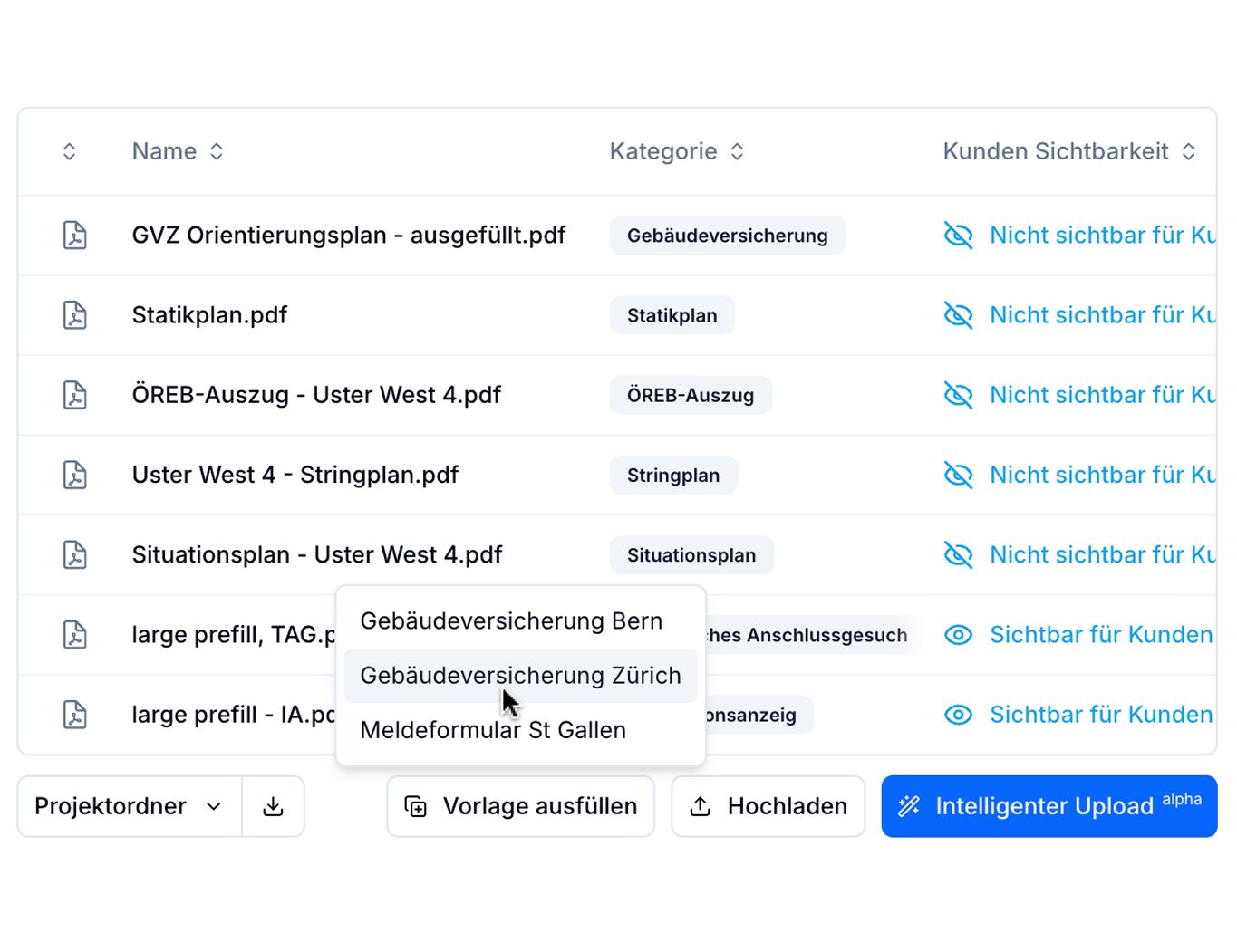Click the Stringplan category tag
The height and width of the screenshot is (952, 1237).
pos(672,476)
